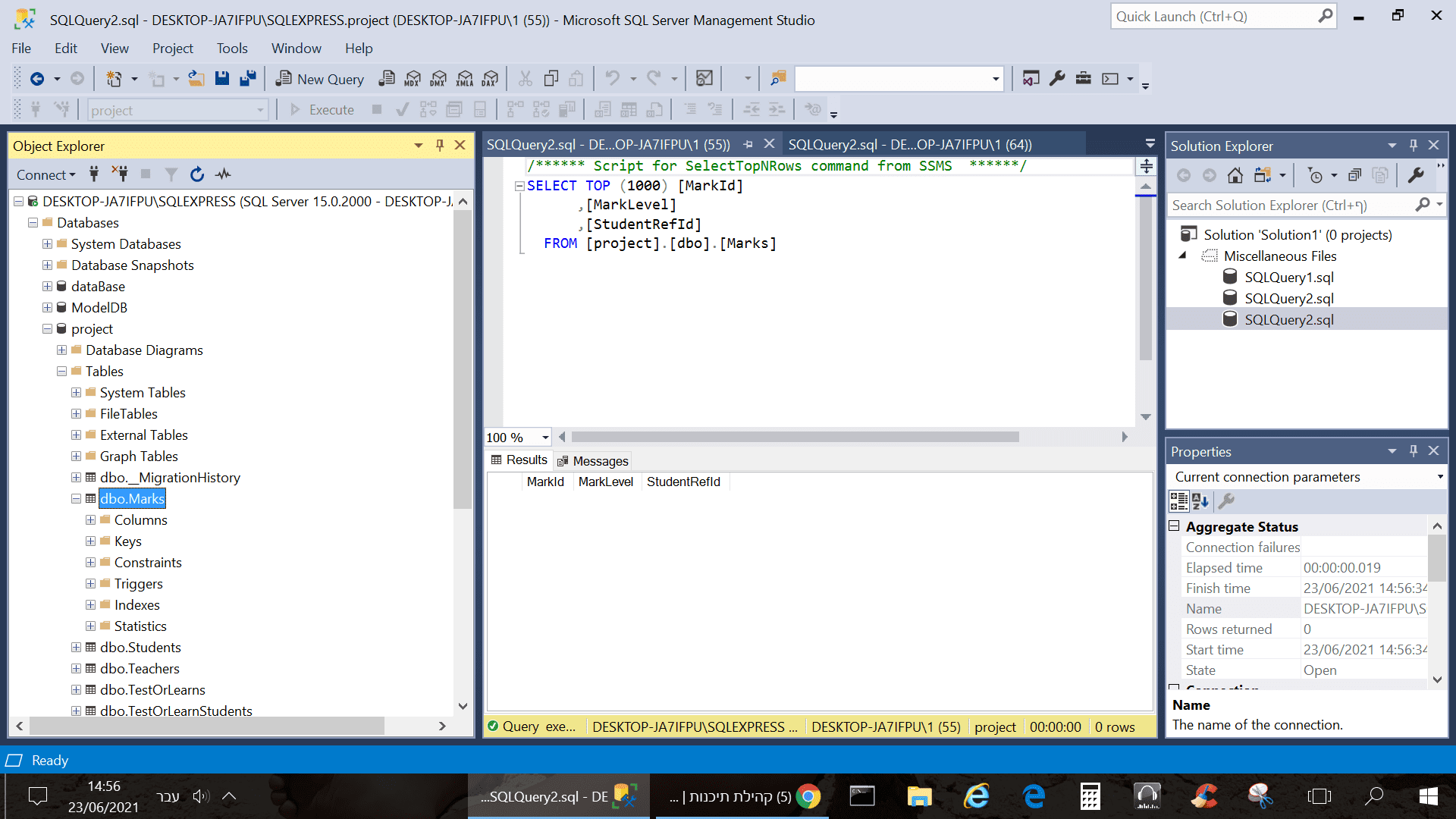
Task: Open Chrome from the taskbar
Action: [x=808, y=796]
